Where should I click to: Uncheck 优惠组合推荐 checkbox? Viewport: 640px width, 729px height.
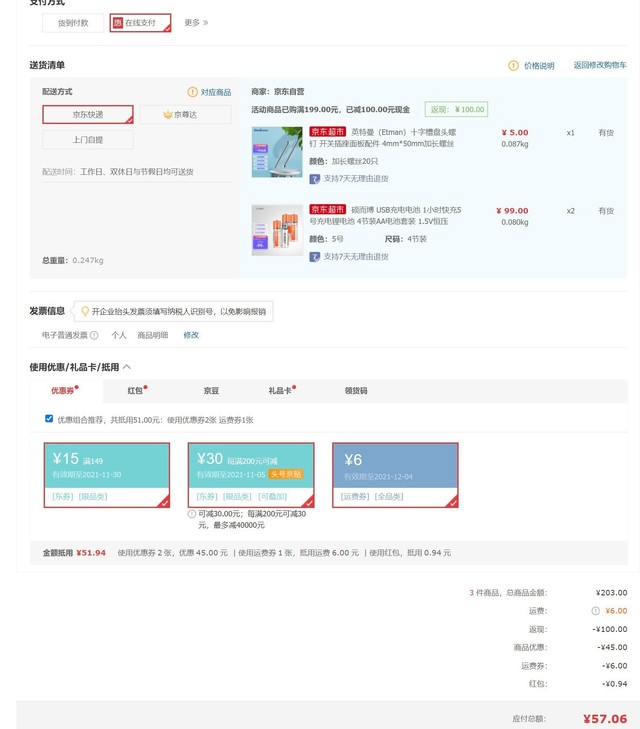49,418
